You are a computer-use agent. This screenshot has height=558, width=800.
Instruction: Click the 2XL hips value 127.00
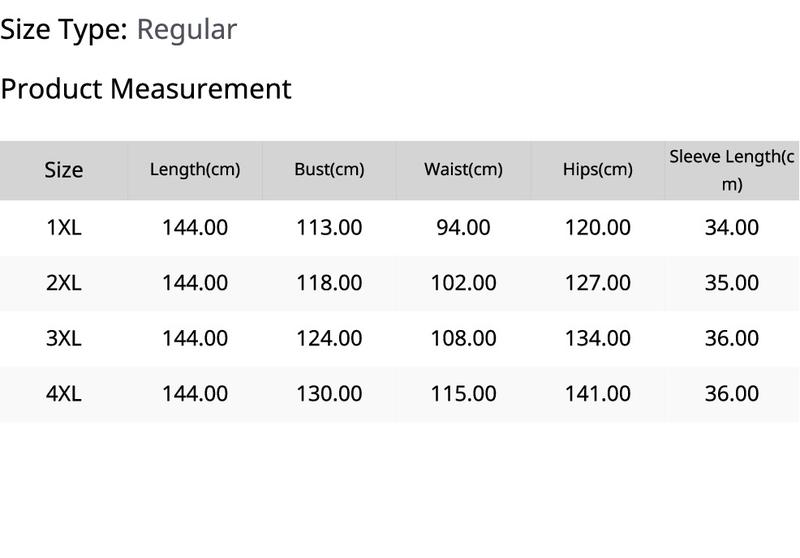click(597, 283)
